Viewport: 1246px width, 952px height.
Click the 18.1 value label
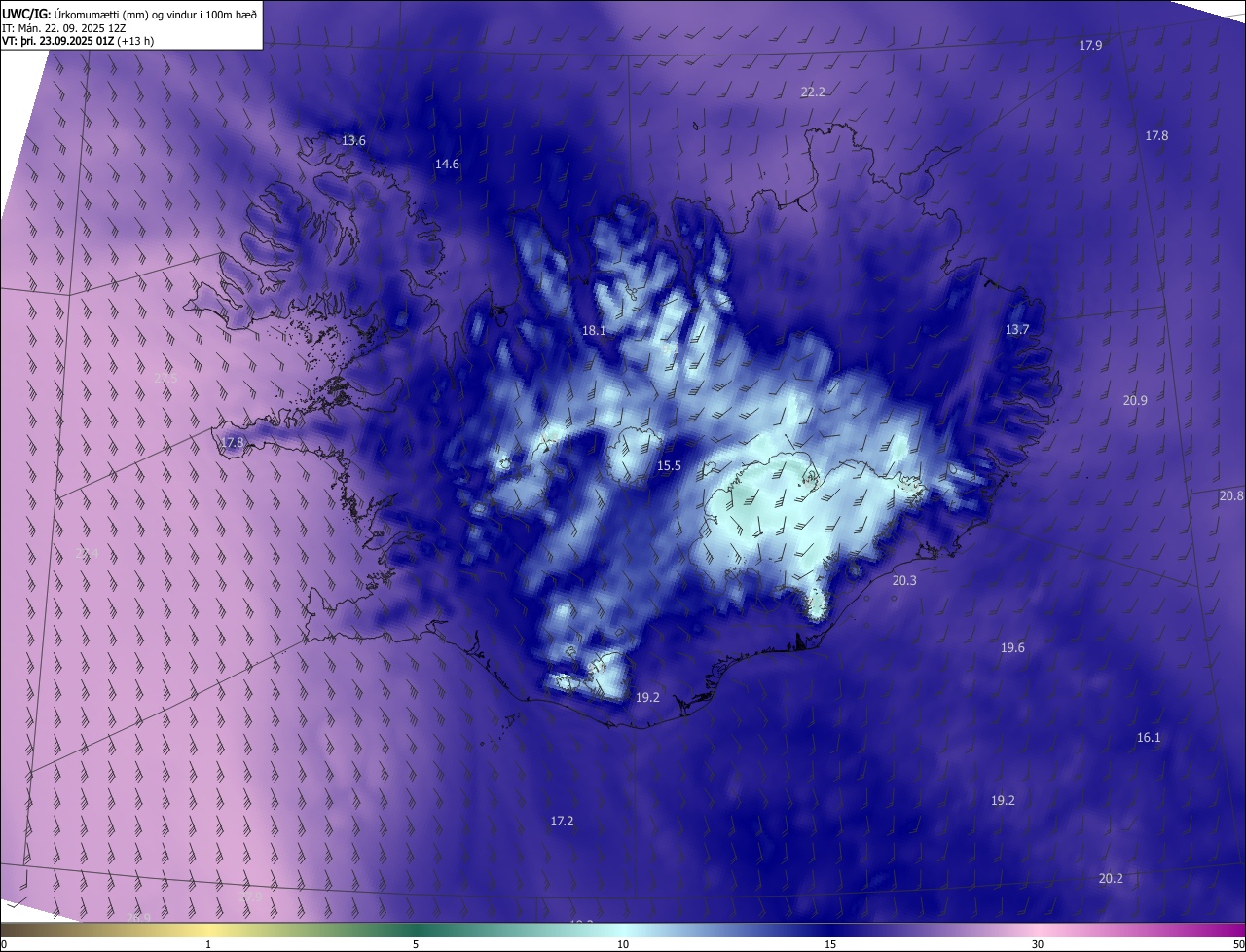tap(594, 331)
